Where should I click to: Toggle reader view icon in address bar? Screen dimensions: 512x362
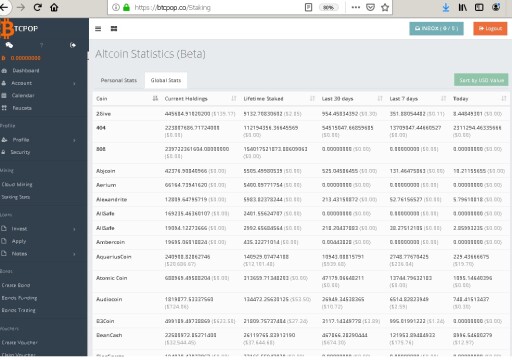[x=309, y=7]
